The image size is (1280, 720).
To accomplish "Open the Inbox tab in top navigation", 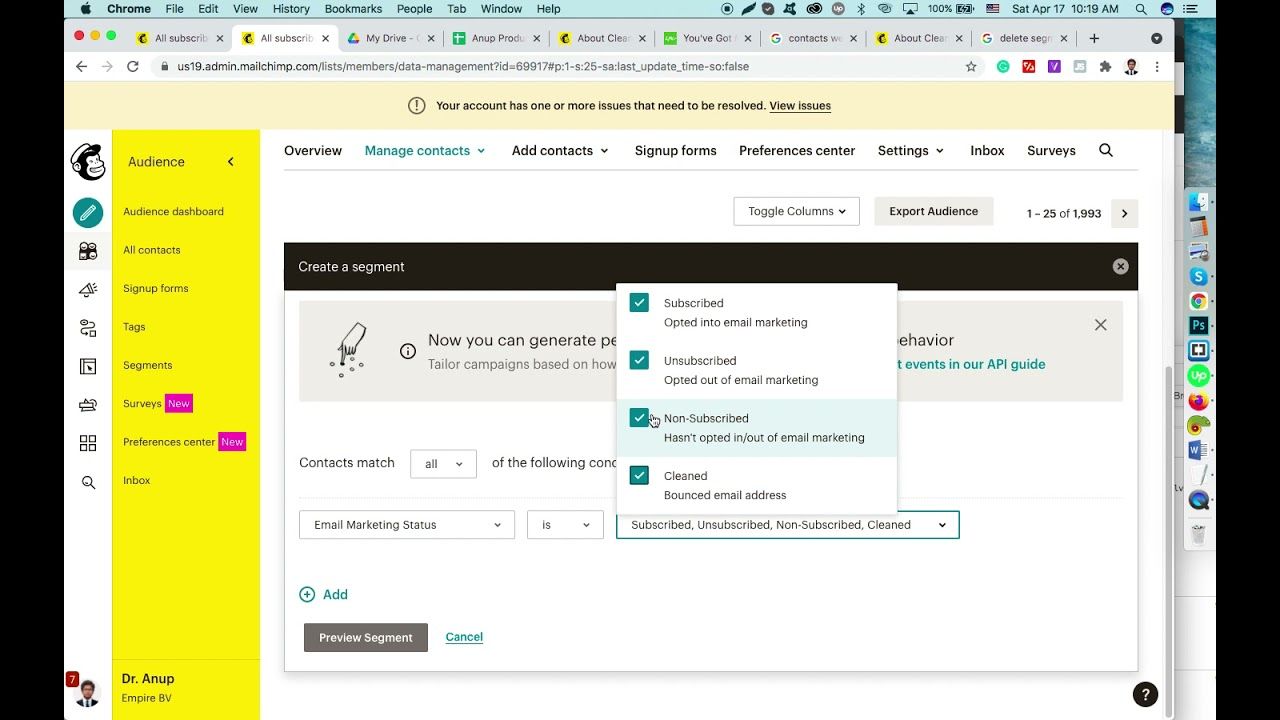I will pos(987,150).
